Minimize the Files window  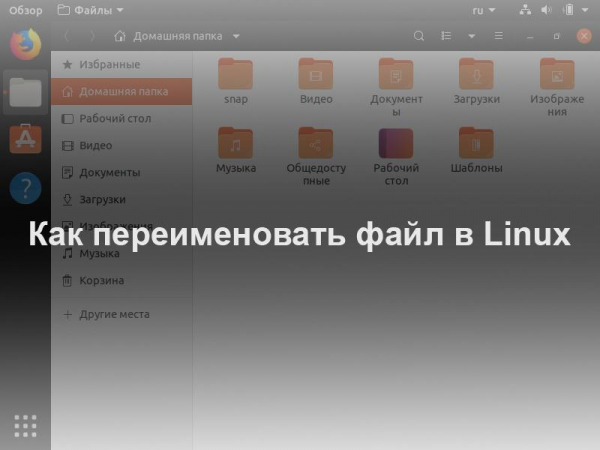[530, 36]
